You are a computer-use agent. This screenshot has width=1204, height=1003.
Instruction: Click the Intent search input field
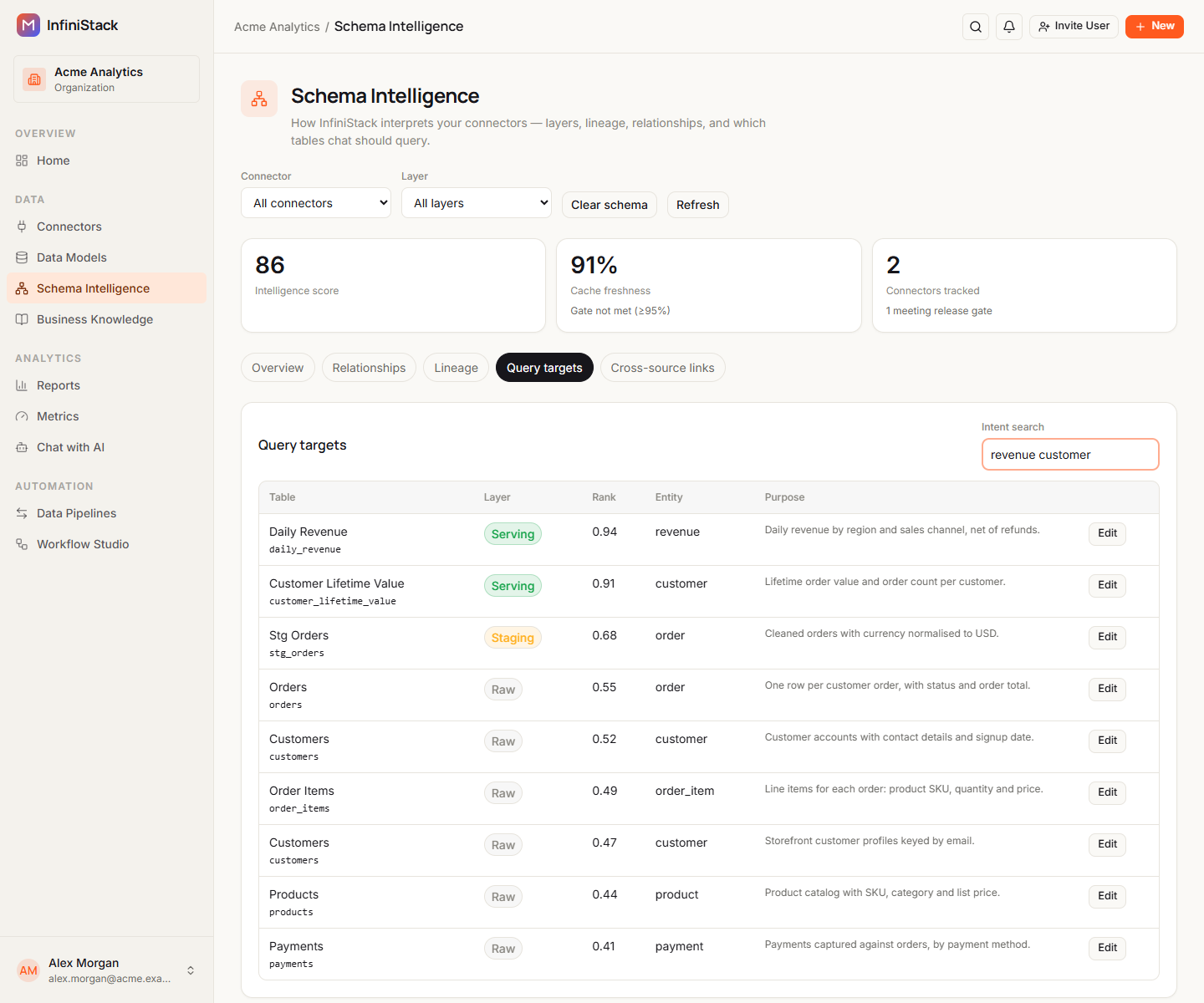[x=1070, y=455]
